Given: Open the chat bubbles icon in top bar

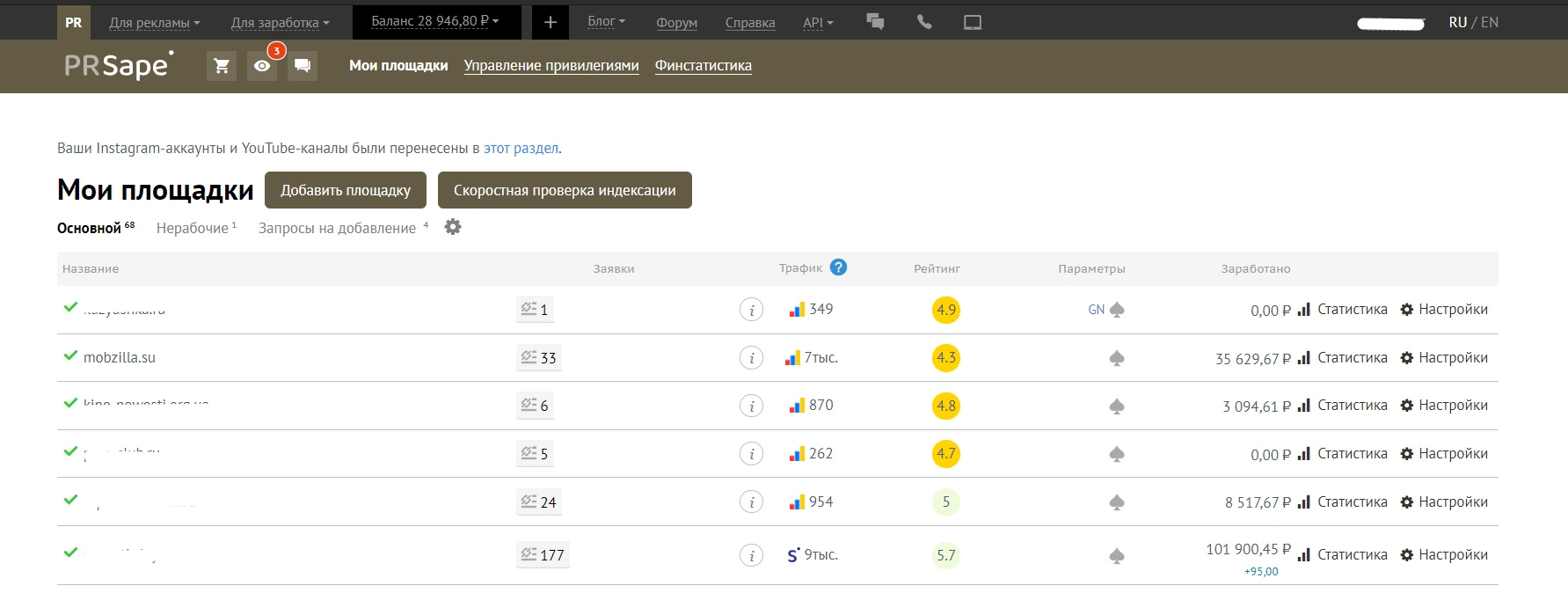Looking at the screenshot, I should (875, 22).
